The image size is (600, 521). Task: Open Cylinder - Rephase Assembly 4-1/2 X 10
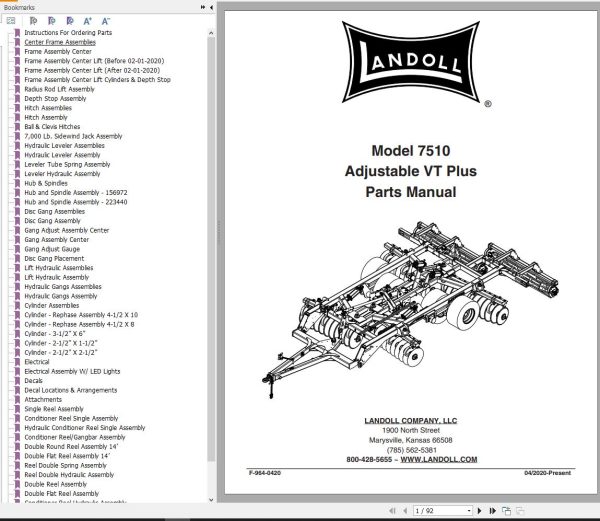[x=81, y=315]
